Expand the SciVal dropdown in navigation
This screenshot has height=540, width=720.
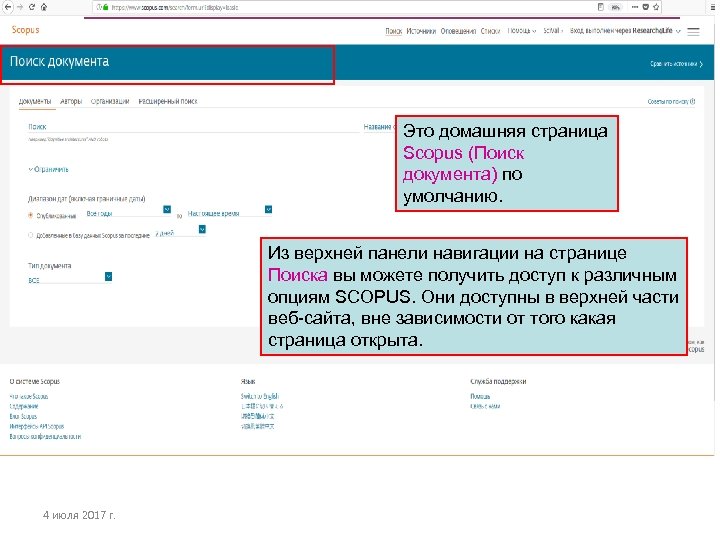tap(553, 31)
